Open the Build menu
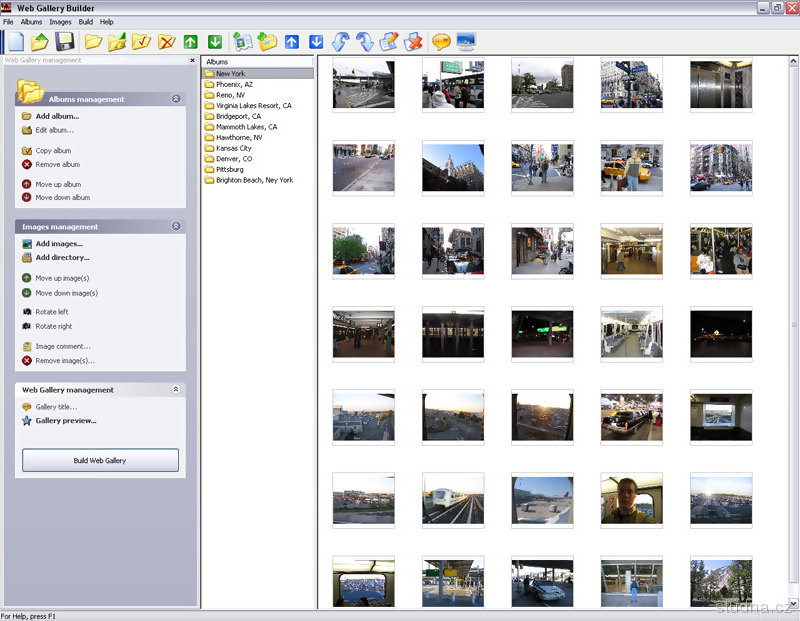 [85, 21]
